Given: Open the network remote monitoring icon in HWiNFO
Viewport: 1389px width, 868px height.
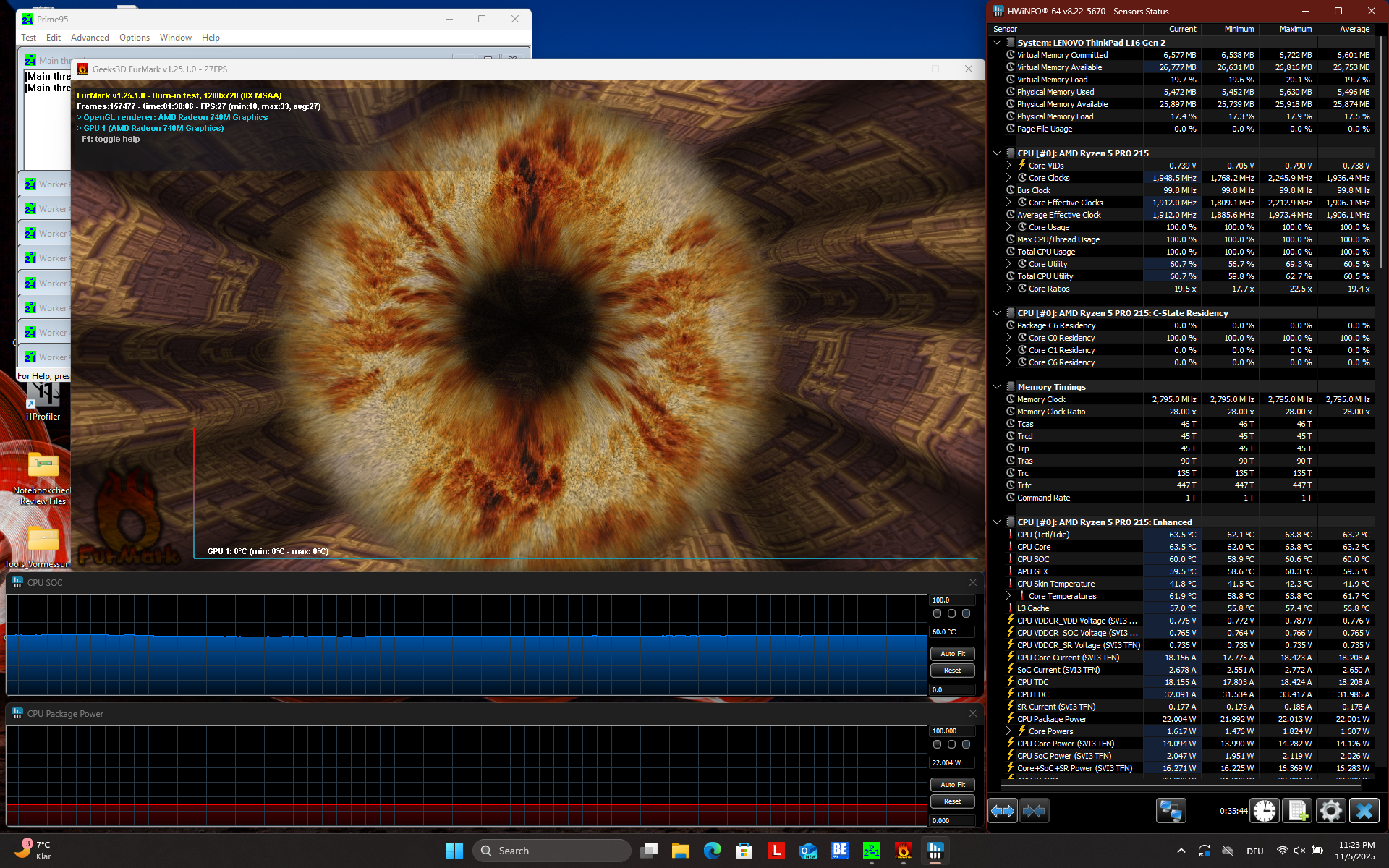Looking at the screenshot, I should pyautogui.click(x=1171, y=811).
